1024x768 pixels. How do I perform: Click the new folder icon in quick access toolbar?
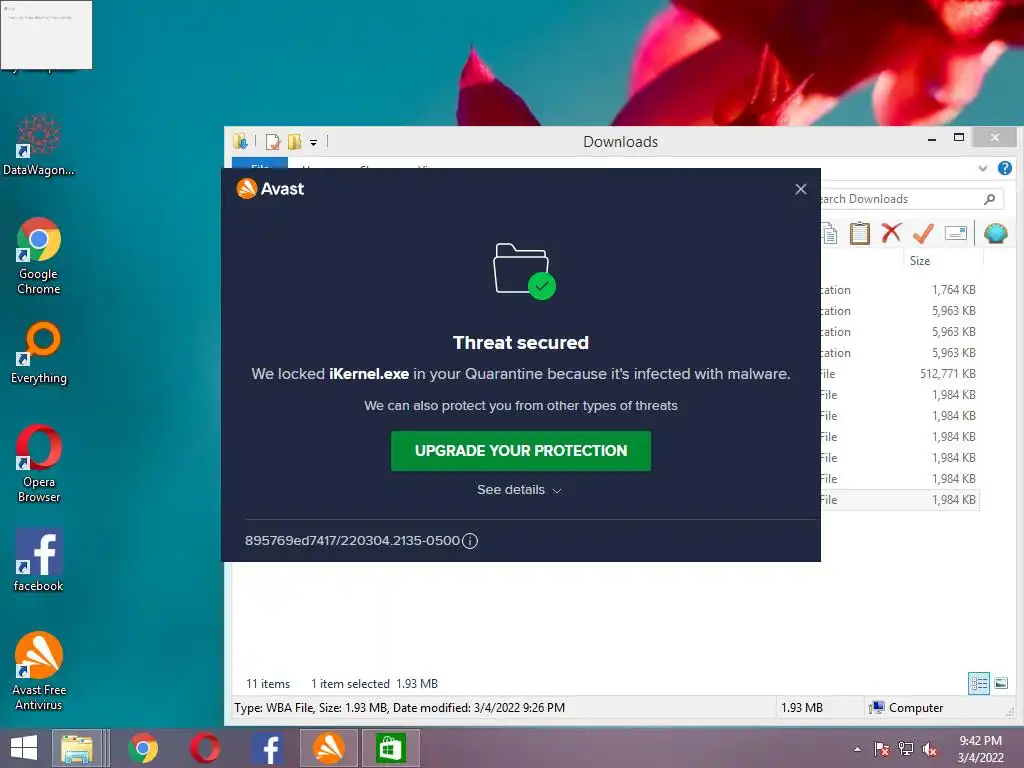pos(295,142)
